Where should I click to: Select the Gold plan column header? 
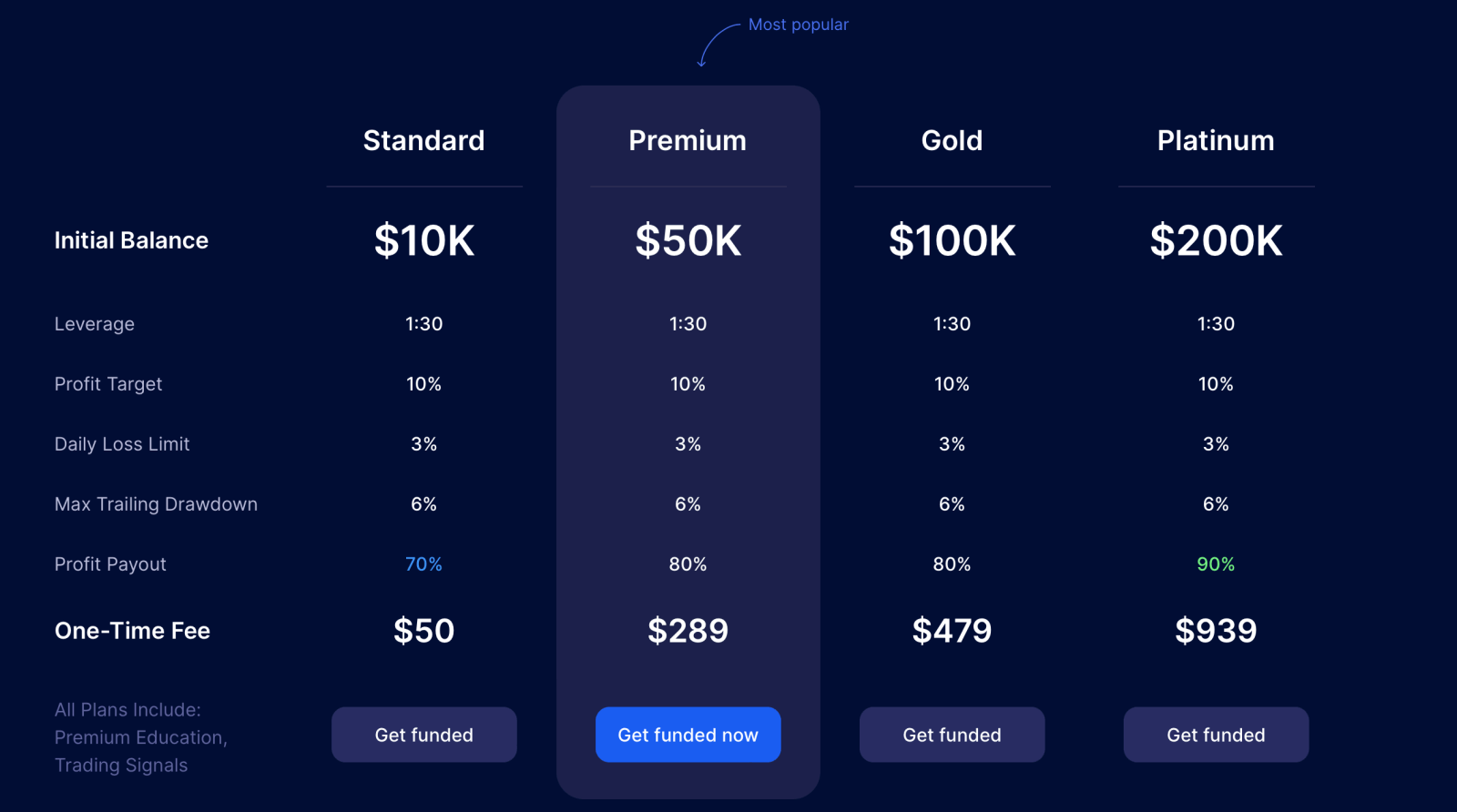pos(952,140)
